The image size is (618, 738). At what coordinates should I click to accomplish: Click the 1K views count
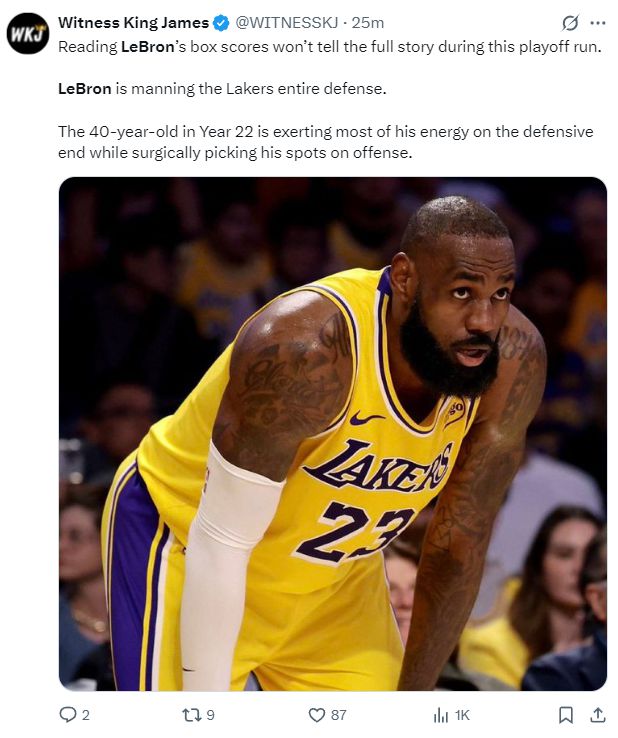(462, 715)
